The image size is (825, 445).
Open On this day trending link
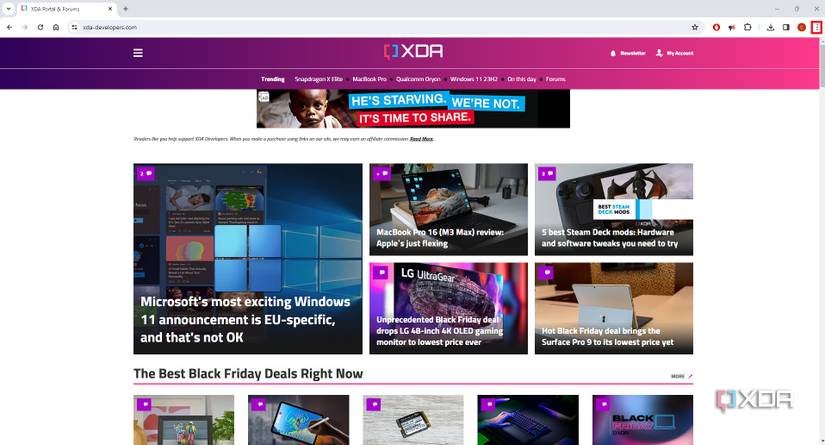[x=521, y=79]
